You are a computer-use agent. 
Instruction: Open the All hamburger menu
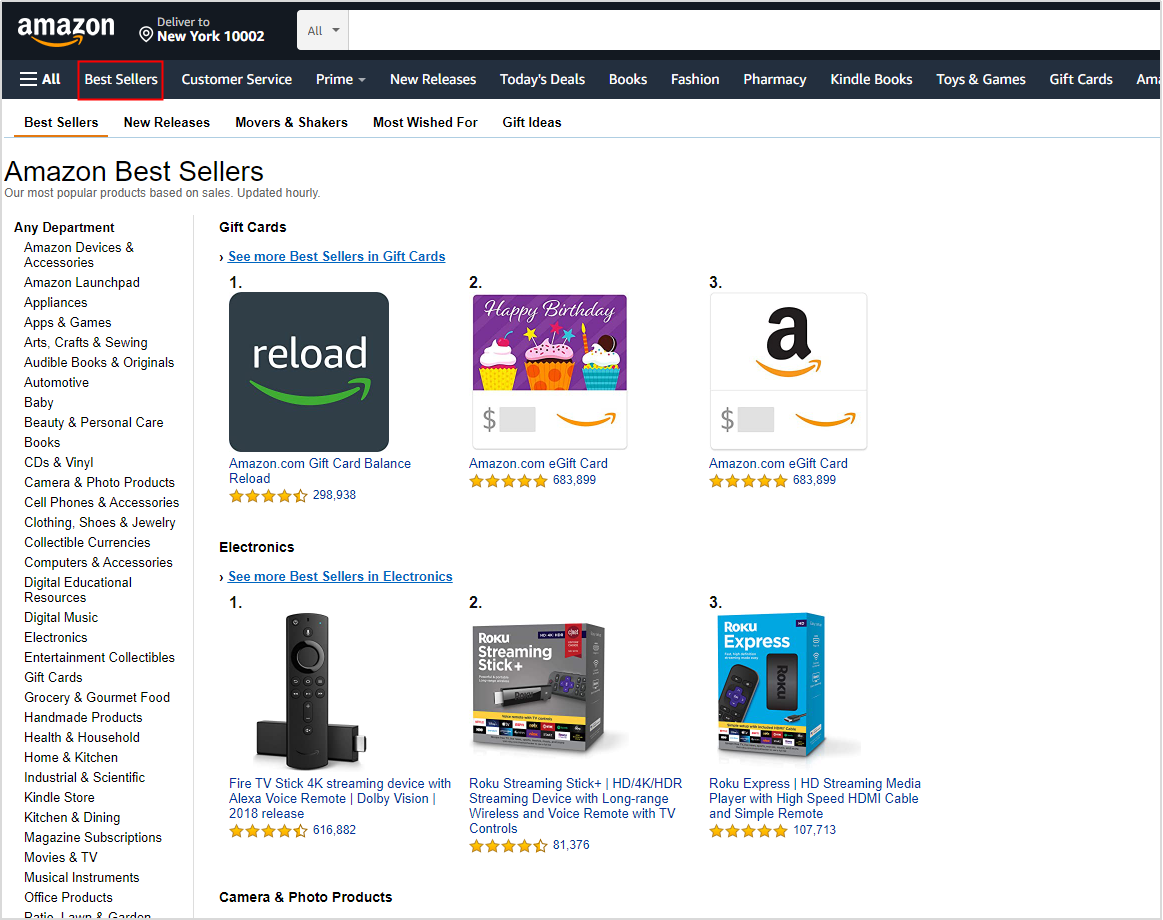pos(40,79)
